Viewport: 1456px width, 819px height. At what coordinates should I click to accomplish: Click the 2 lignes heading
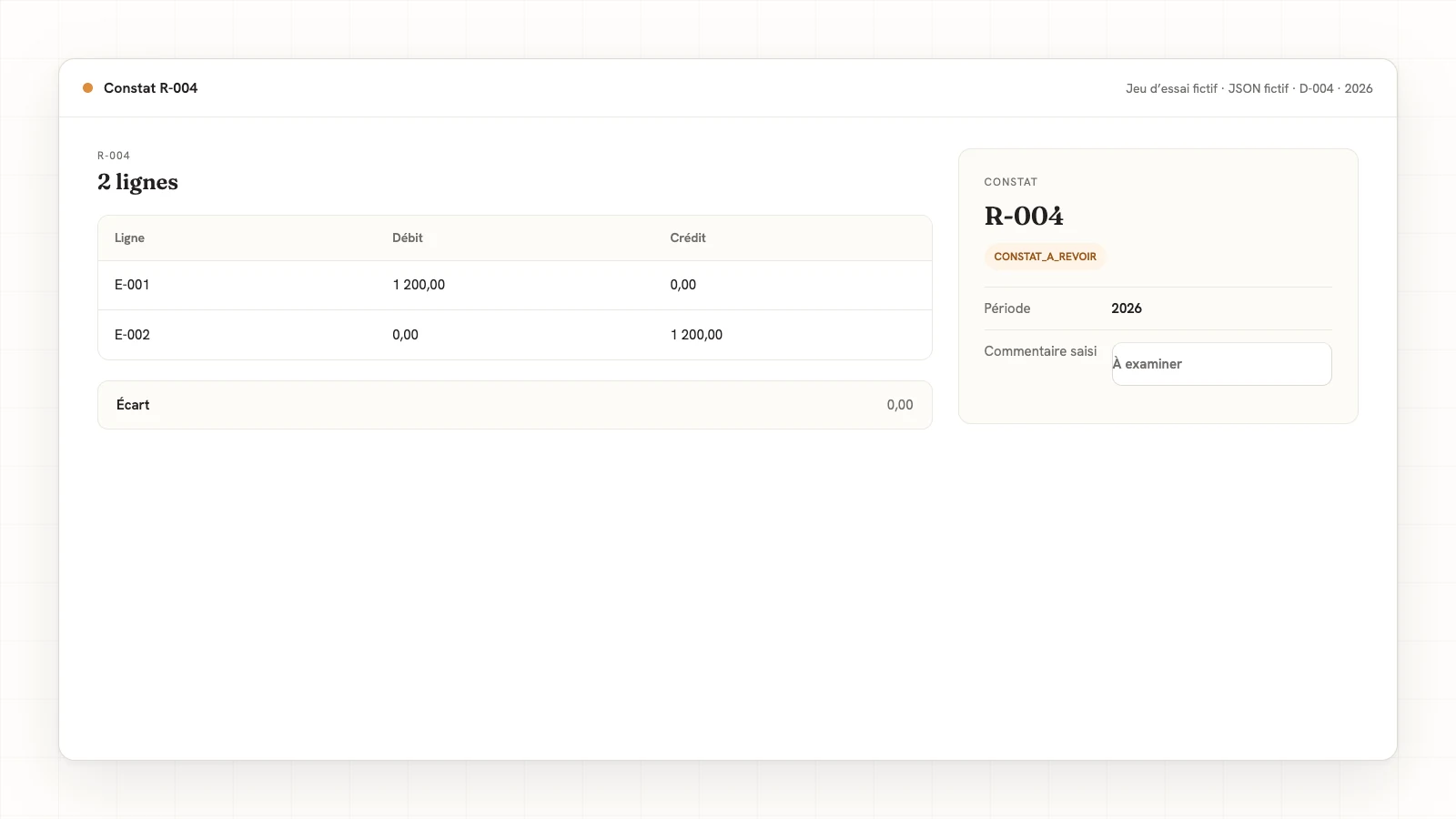click(137, 182)
